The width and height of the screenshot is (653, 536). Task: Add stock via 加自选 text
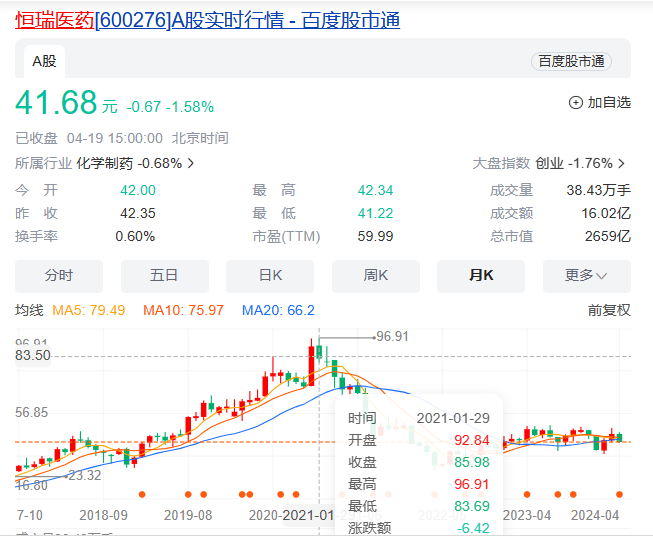coord(609,102)
